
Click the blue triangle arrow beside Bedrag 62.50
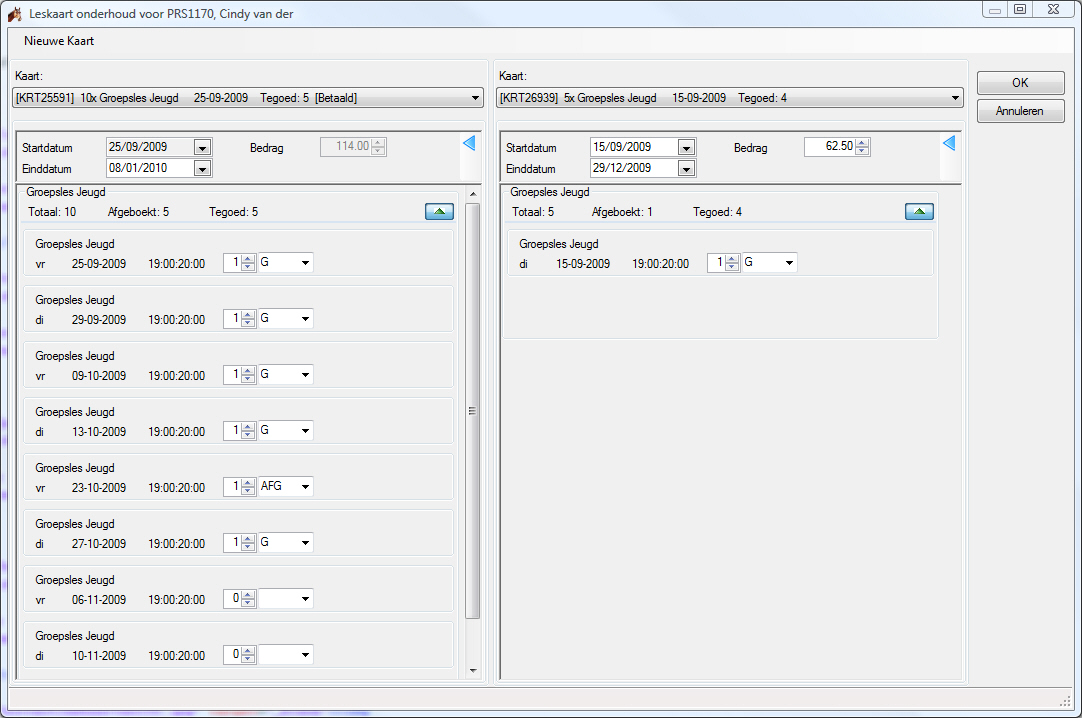click(950, 143)
